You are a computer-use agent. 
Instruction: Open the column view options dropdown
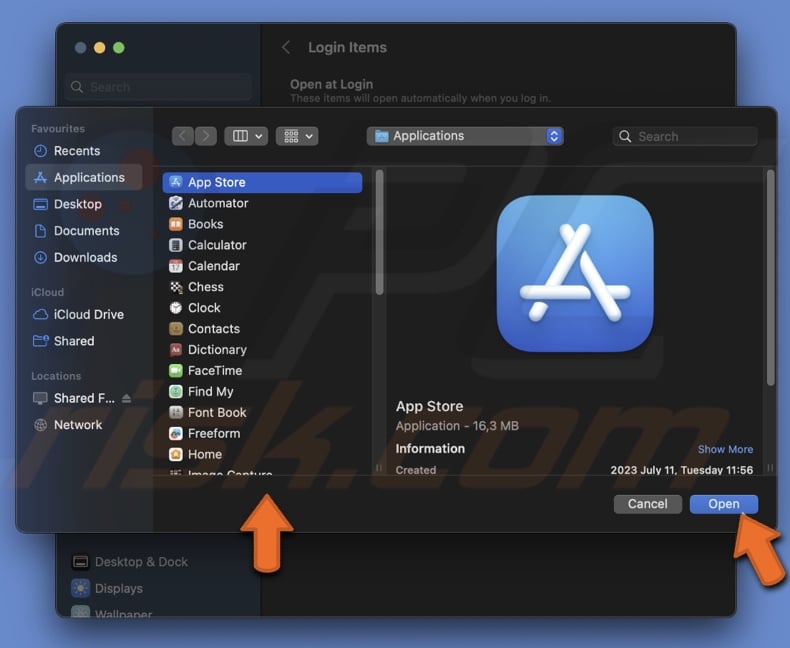tap(246, 136)
